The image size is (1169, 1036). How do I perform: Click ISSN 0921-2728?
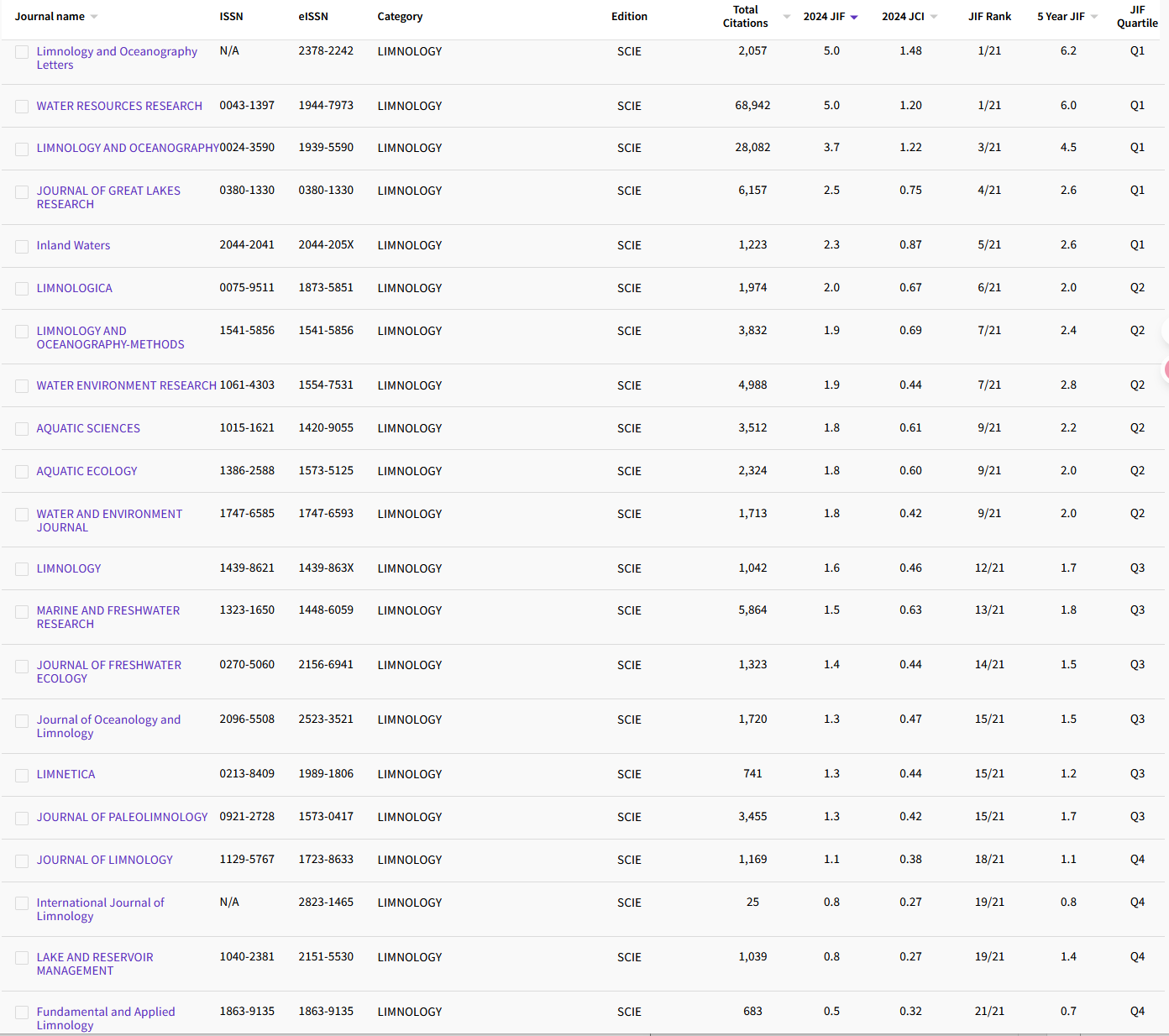247,817
